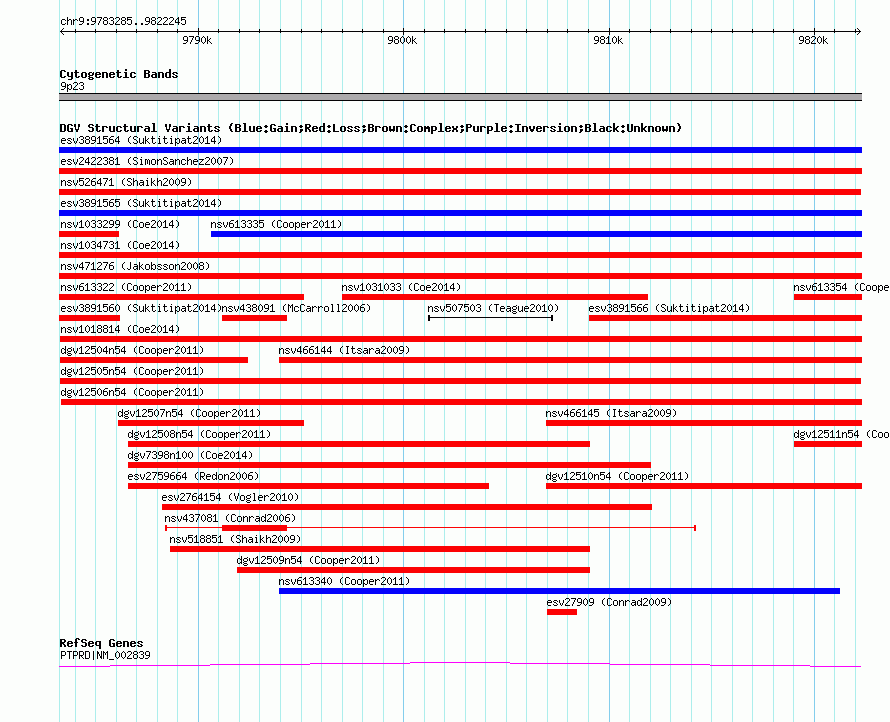Click the nsv613322 (Cooper2011) label
Image resolution: width=890 pixels, height=722 pixels.
pyautogui.click(x=126, y=287)
